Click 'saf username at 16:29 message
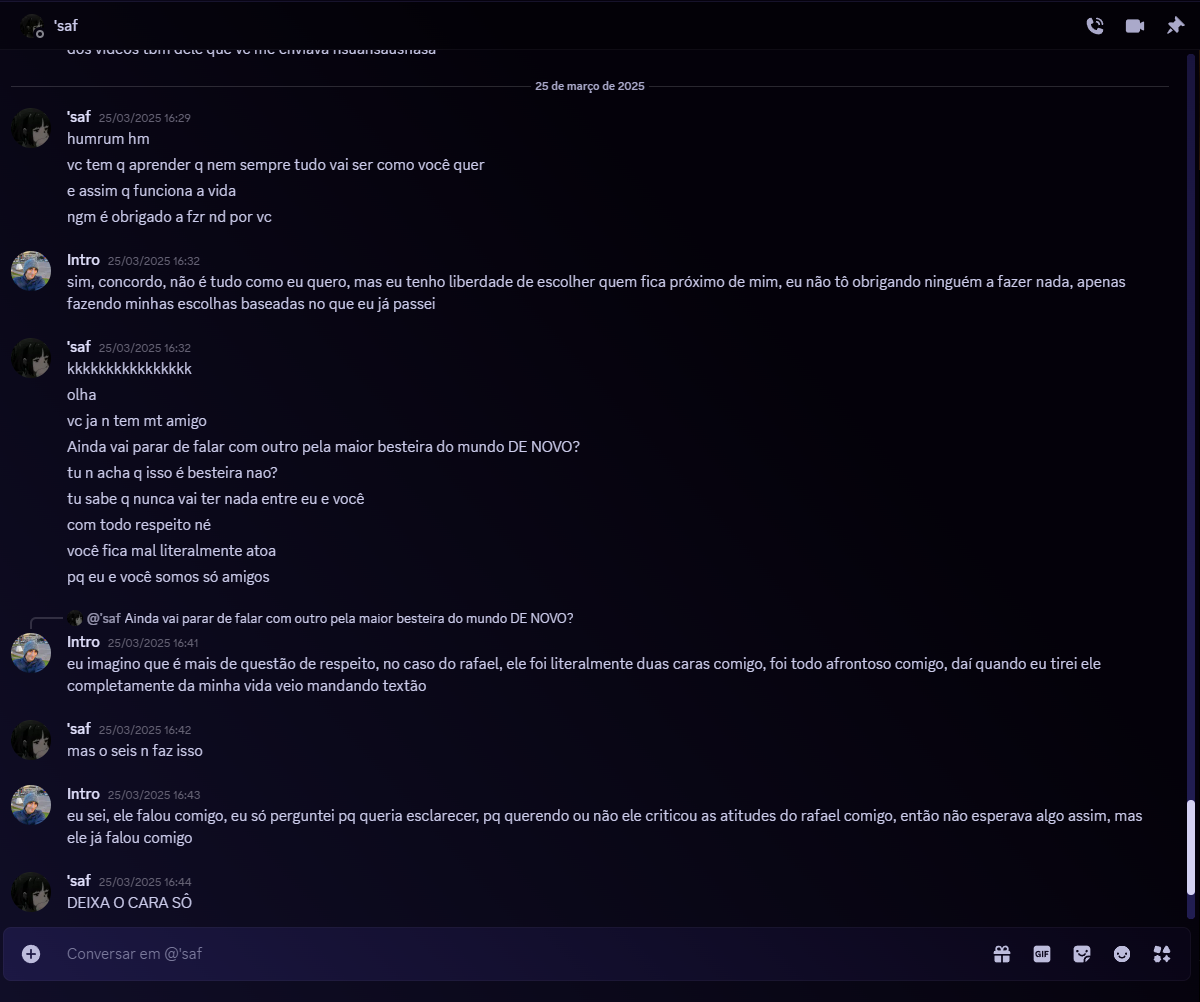The height and width of the screenshot is (1002, 1200). pyautogui.click(x=79, y=117)
